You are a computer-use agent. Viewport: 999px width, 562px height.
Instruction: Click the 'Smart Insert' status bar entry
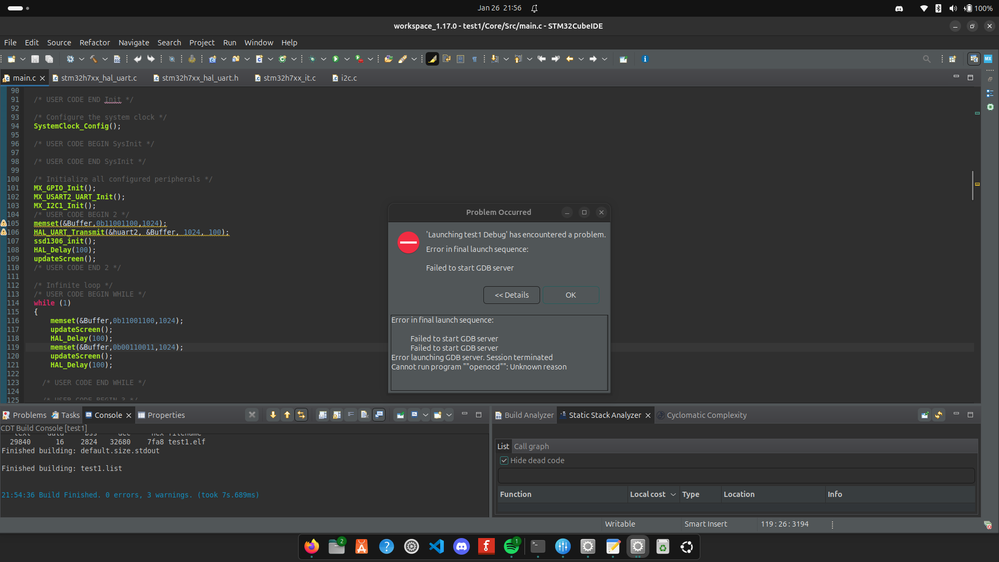[x=705, y=524]
